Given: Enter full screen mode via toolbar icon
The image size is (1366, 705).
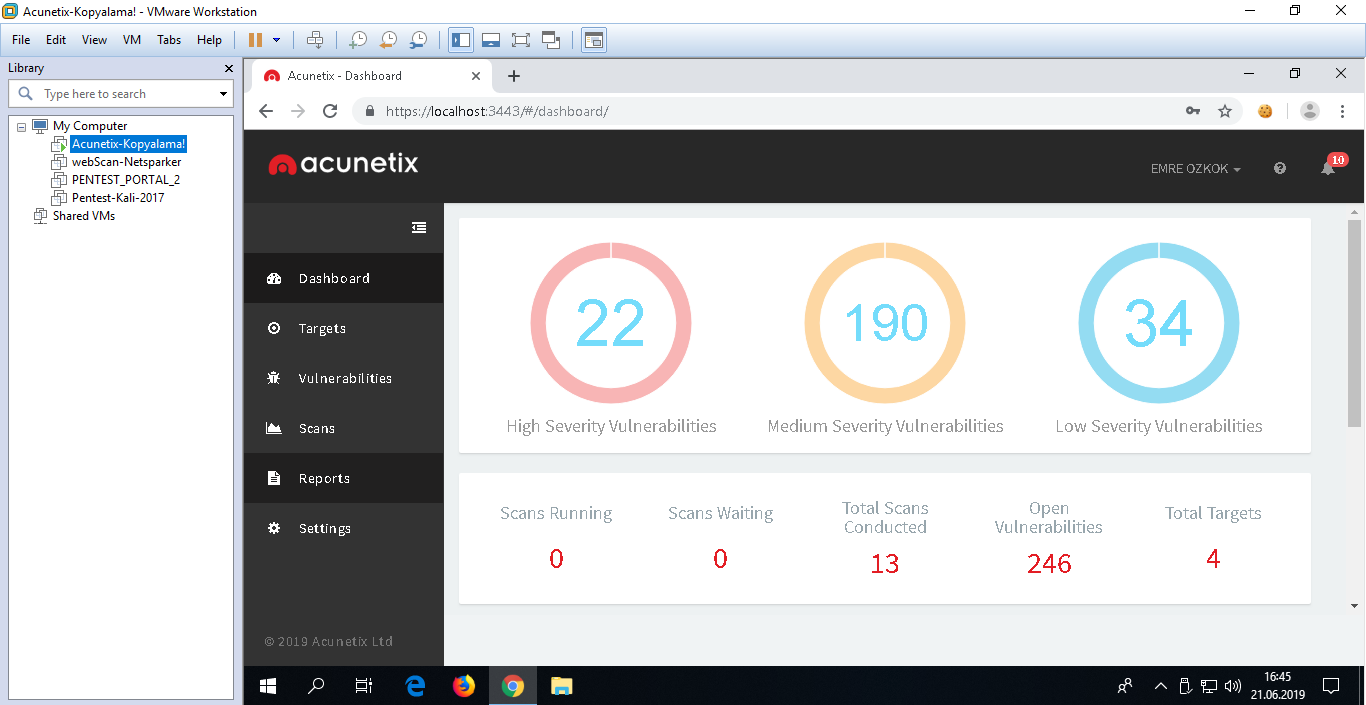Looking at the screenshot, I should tap(520, 40).
